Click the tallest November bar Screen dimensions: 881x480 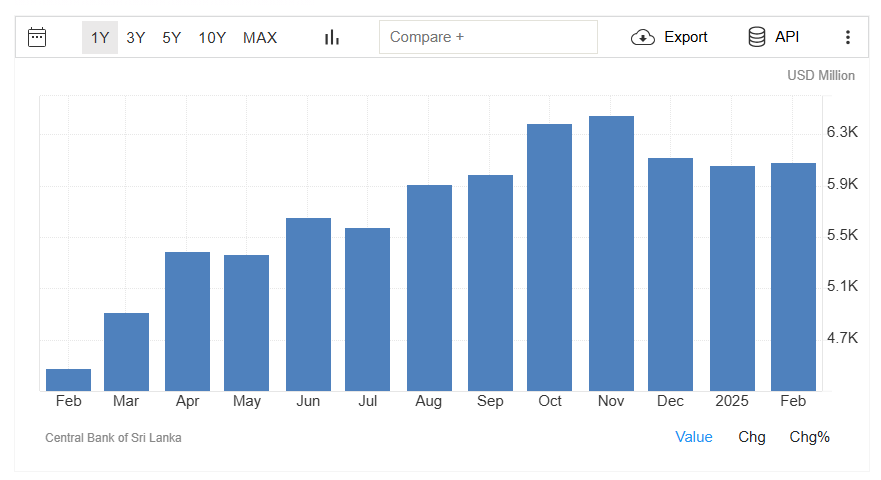(611, 253)
